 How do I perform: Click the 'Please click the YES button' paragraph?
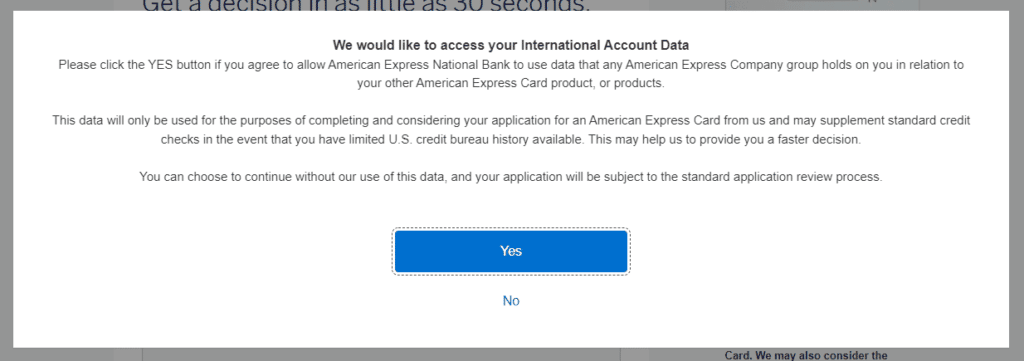[511, 74]
